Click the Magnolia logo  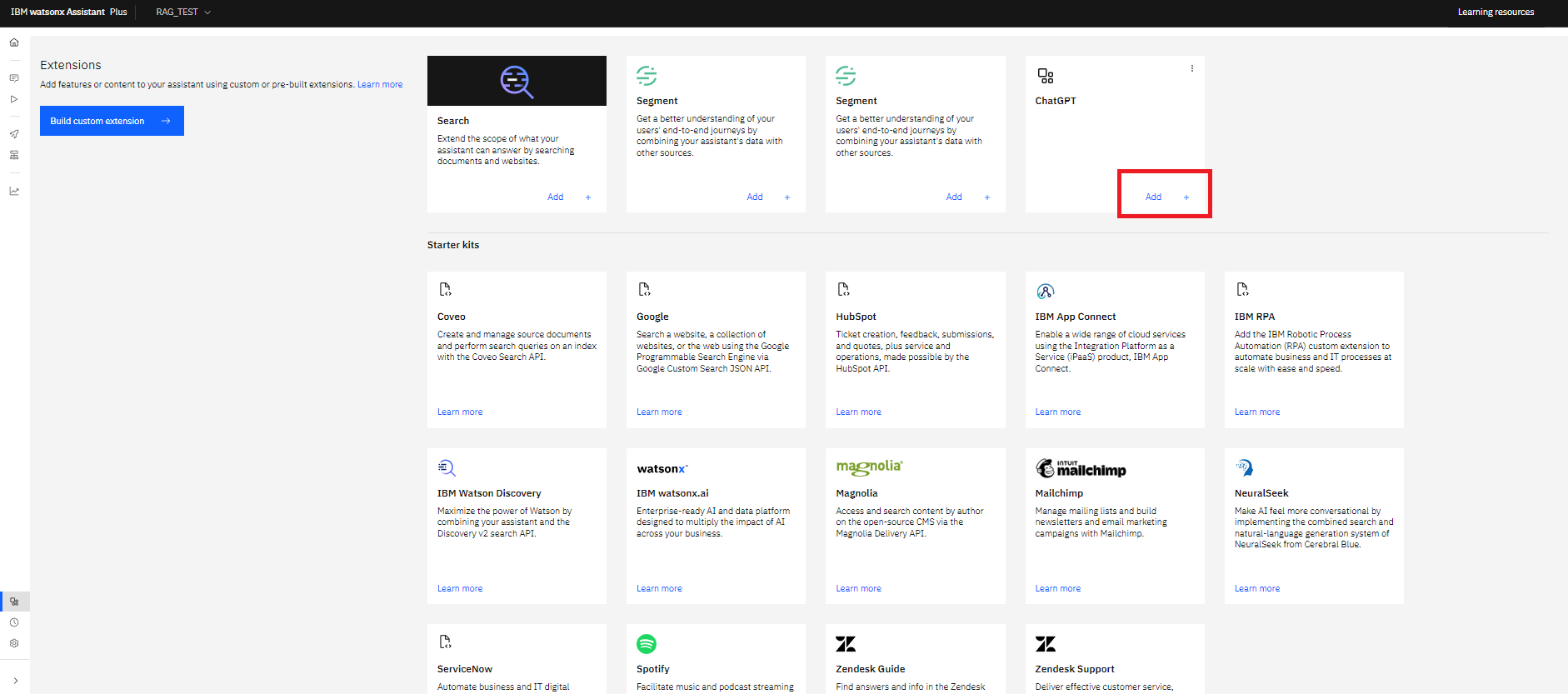pos(869,467)
